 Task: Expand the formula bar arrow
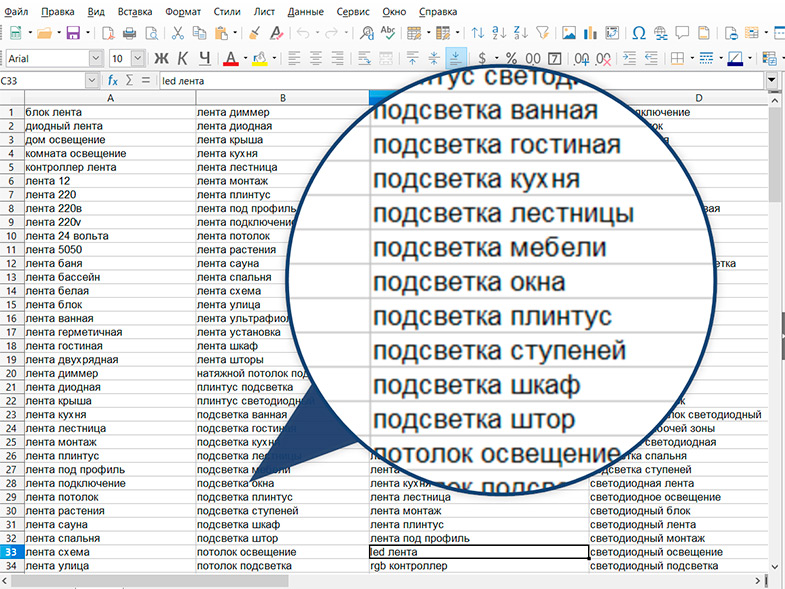point(771,80)
